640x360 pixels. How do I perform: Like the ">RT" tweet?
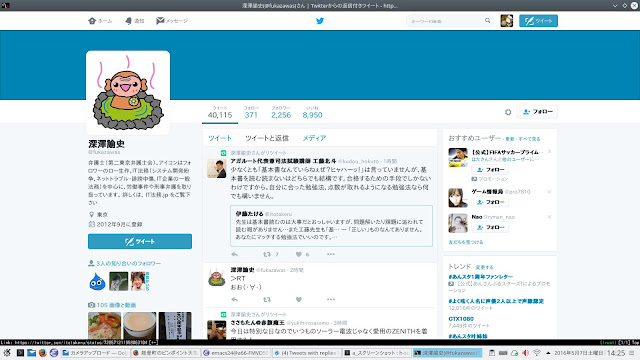(299, 300)
